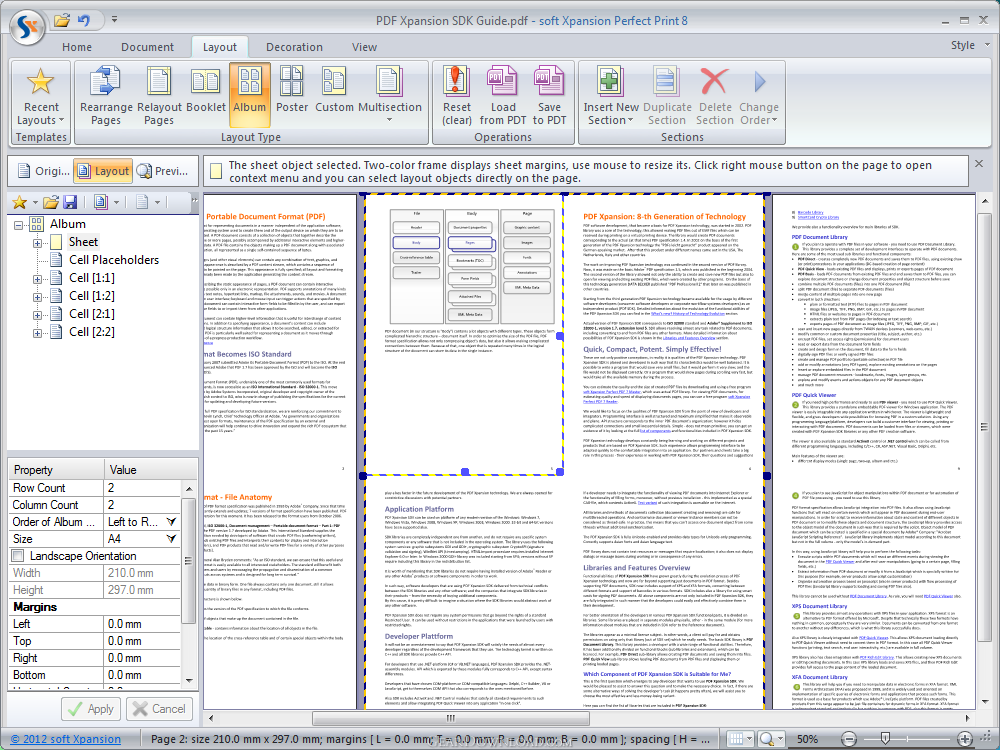This screenshot has height=750, width=1000.
Task: Open the Size A4 dropdown
Action: [171, 539]
